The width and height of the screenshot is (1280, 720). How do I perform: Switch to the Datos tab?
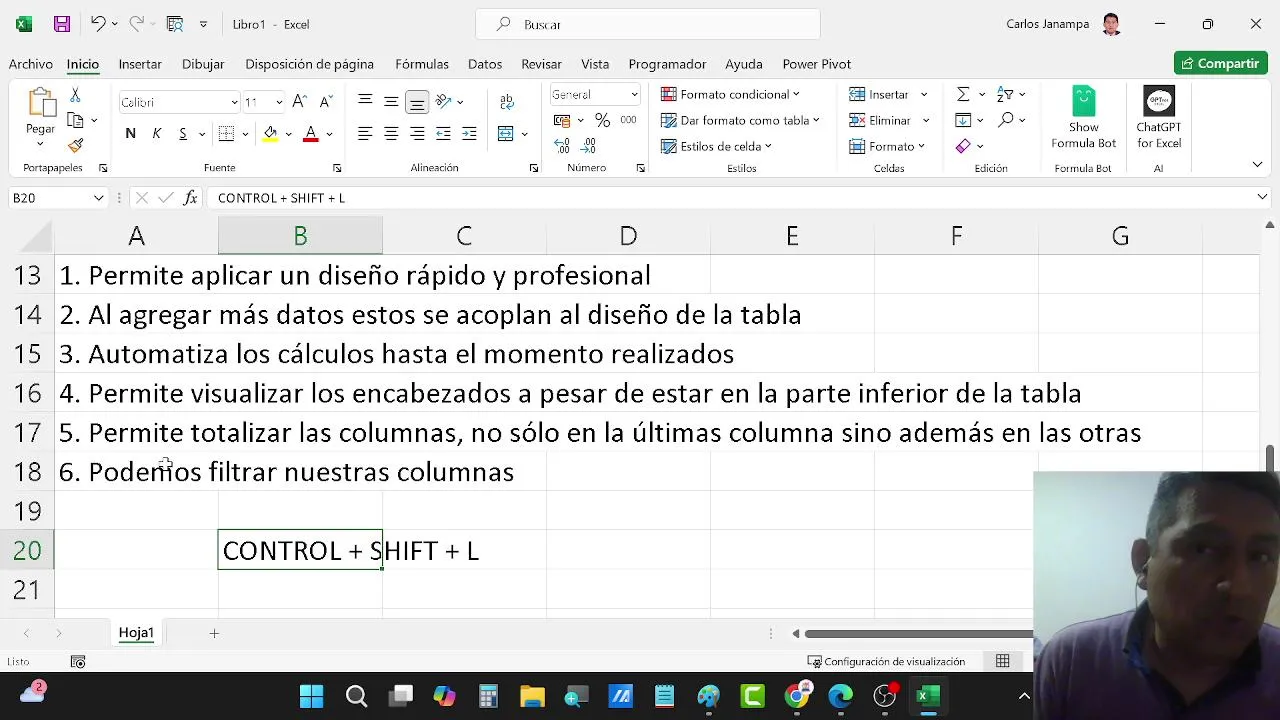coord(485,64)
